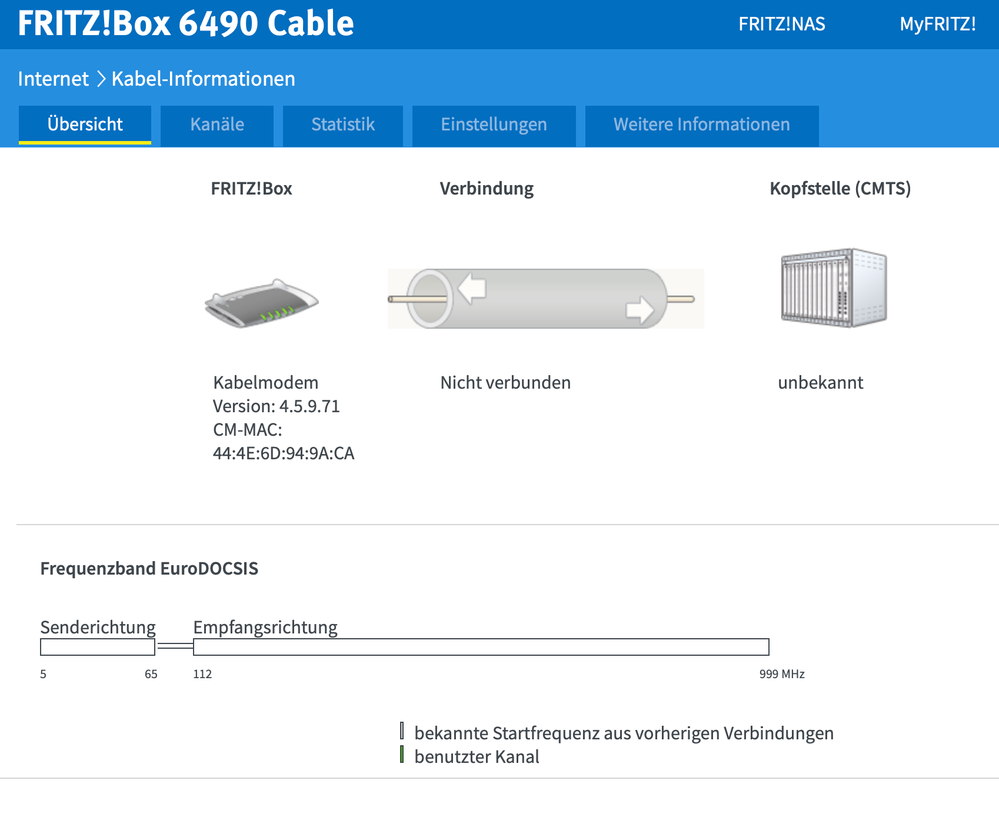
Task: Go to Internet in the breadcrumb
Action: coord(54,79)
